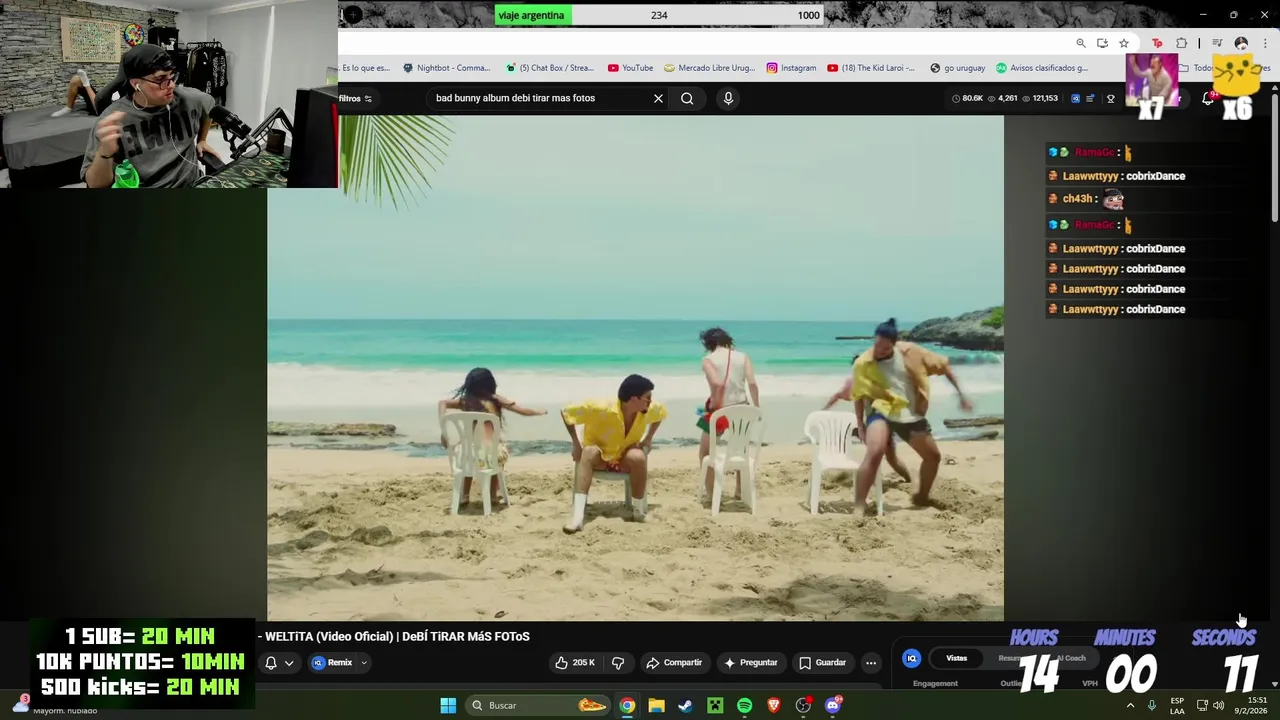The width and height of the screenshot is (1280, 720).
Task: Expand the notification bell dropdown arrow
Action: (x=289, y=662)
